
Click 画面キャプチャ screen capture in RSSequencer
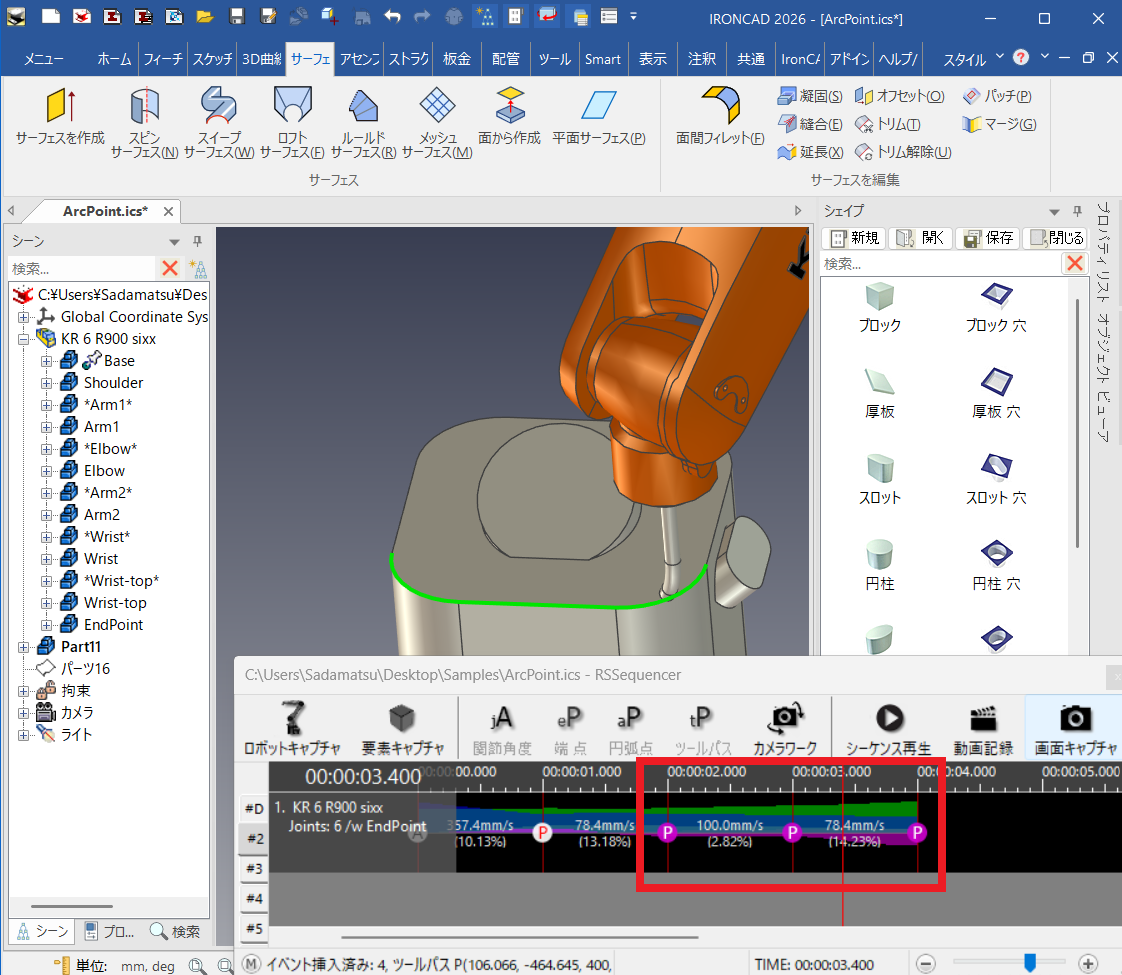(1075, 728)
